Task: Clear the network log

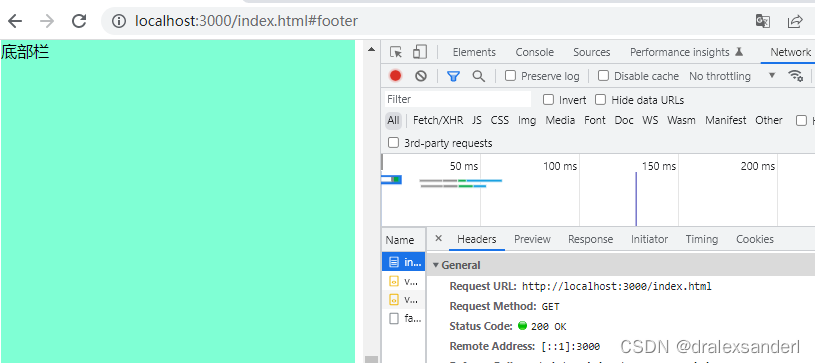Action: [421, 76]
